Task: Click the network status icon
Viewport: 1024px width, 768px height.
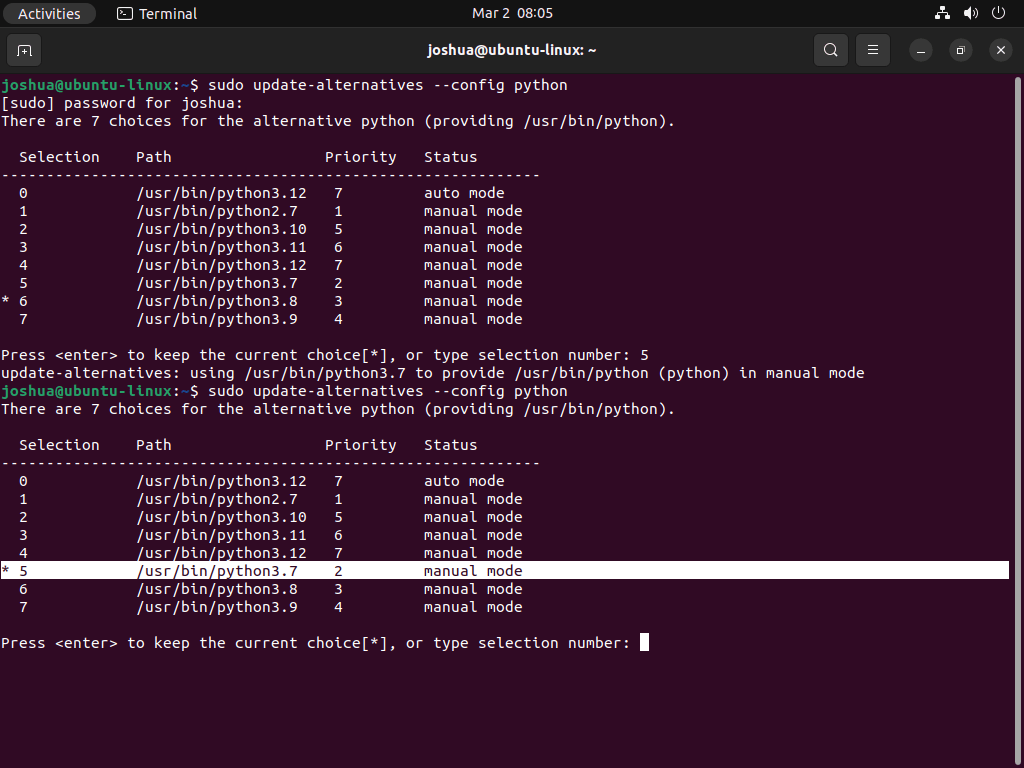Action: pos(942,13)
